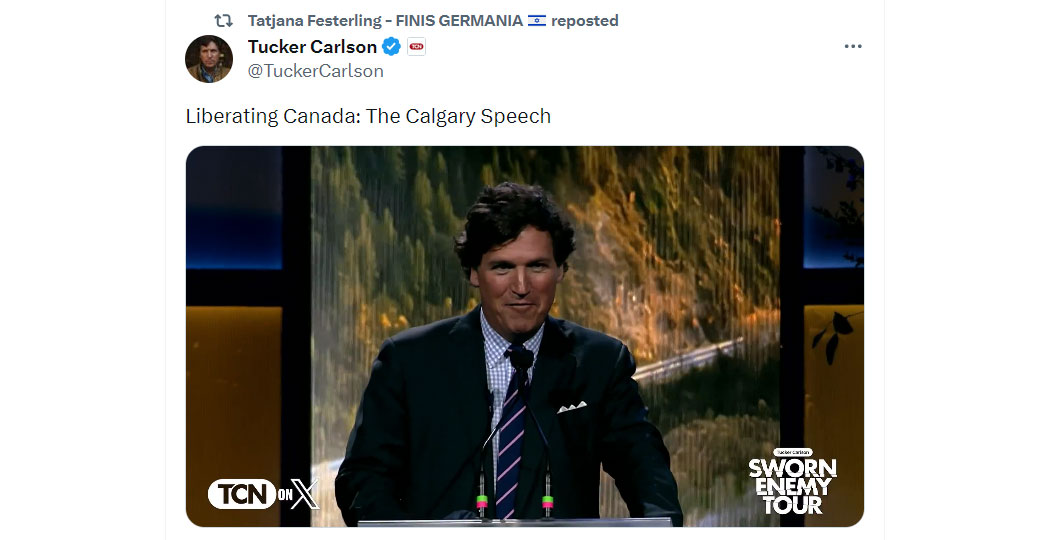1050x540 pixels.
Task: Click the word 'reposted' in header
Action: pos(585,21)
